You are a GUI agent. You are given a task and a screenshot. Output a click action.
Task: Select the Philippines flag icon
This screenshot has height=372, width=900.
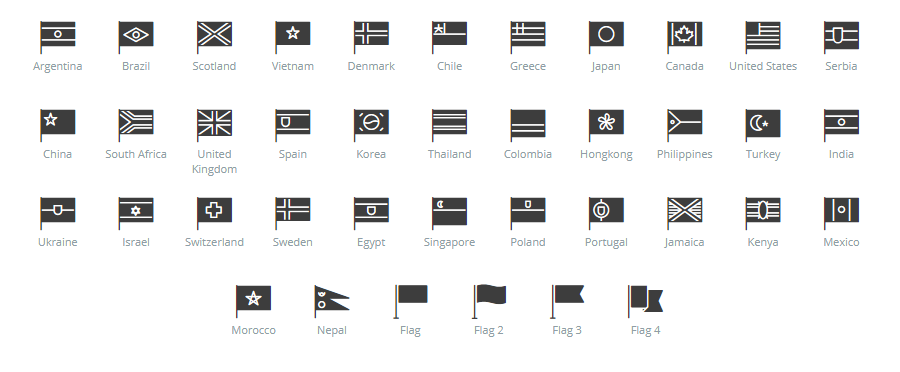(x=684, y=125)
